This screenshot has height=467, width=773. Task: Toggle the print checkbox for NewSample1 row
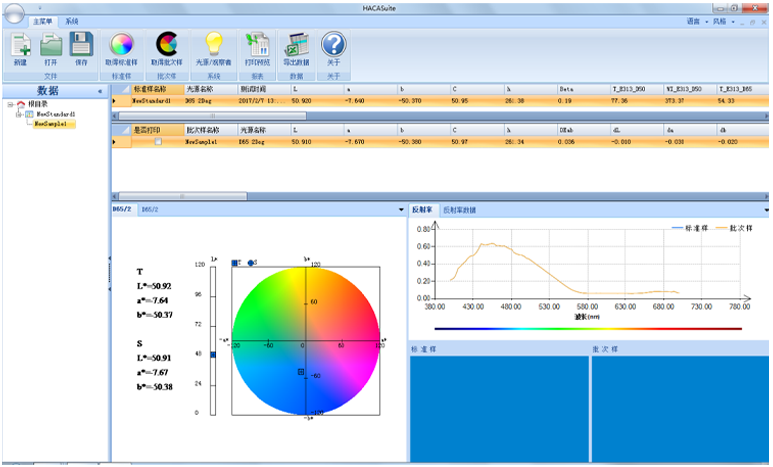coord(158,142)
